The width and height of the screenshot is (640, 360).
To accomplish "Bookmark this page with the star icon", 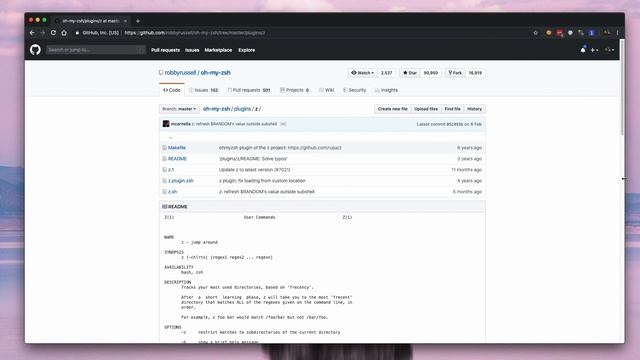I will [536, 33].
